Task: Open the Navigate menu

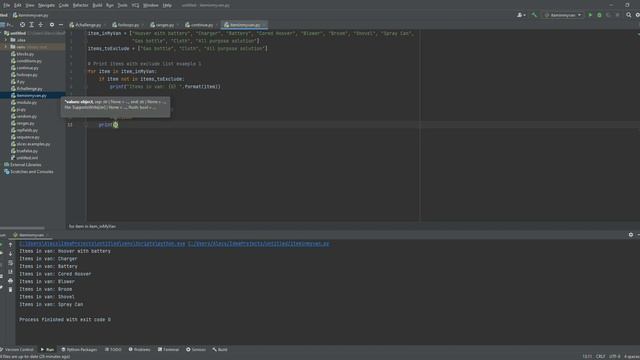Action: [x=46, y=5]
